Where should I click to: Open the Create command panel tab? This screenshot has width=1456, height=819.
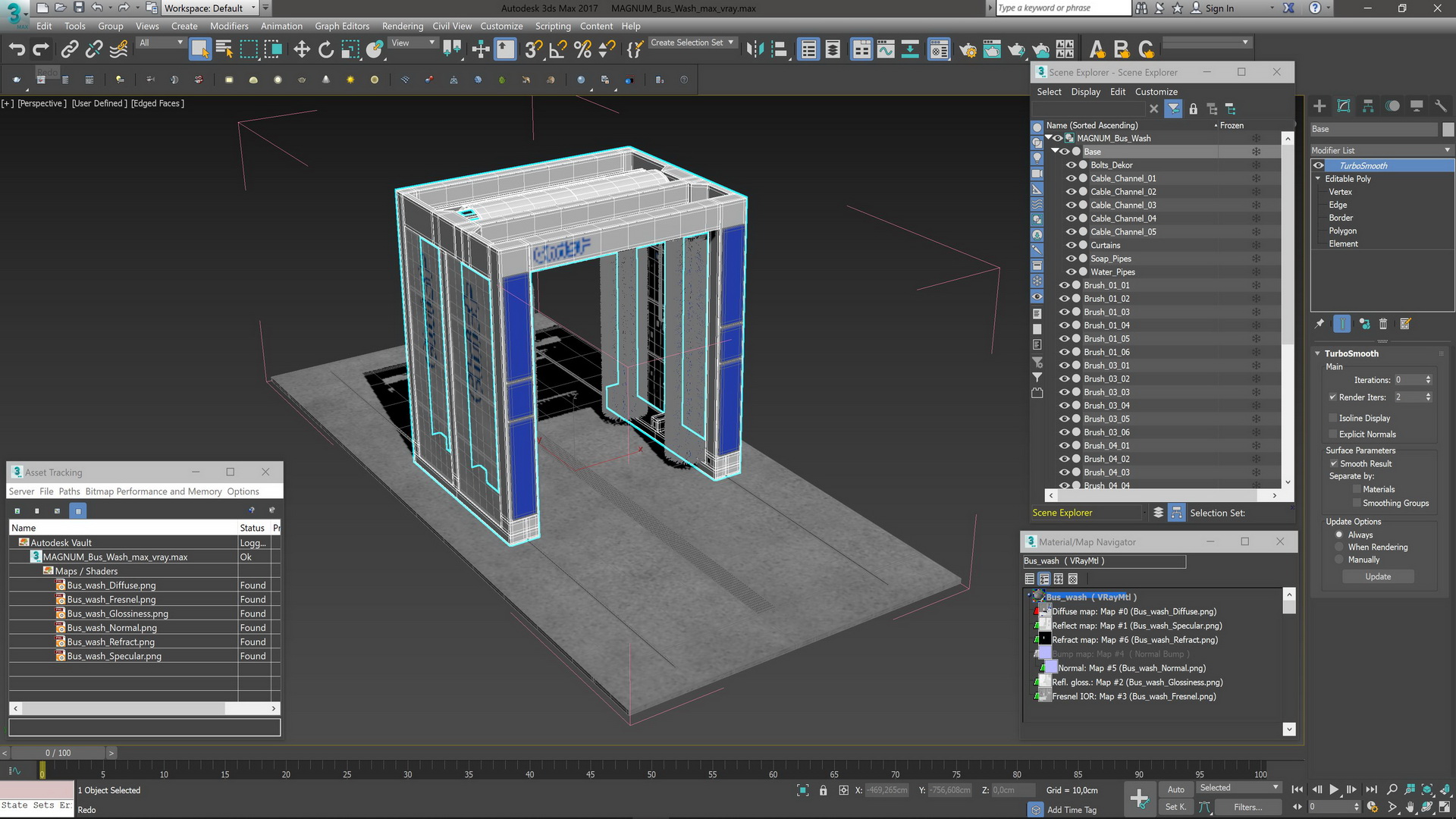[x=1319, y=106]
